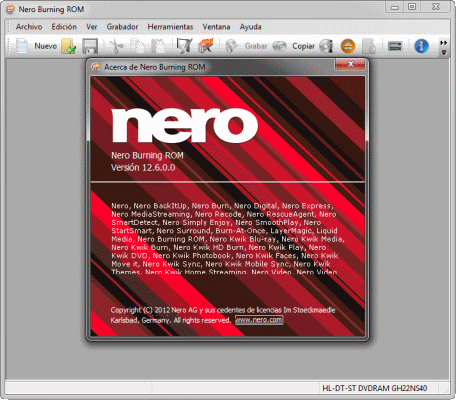Click the large nero logo
The image size is (456, 400).
click(x=184, y=125)
